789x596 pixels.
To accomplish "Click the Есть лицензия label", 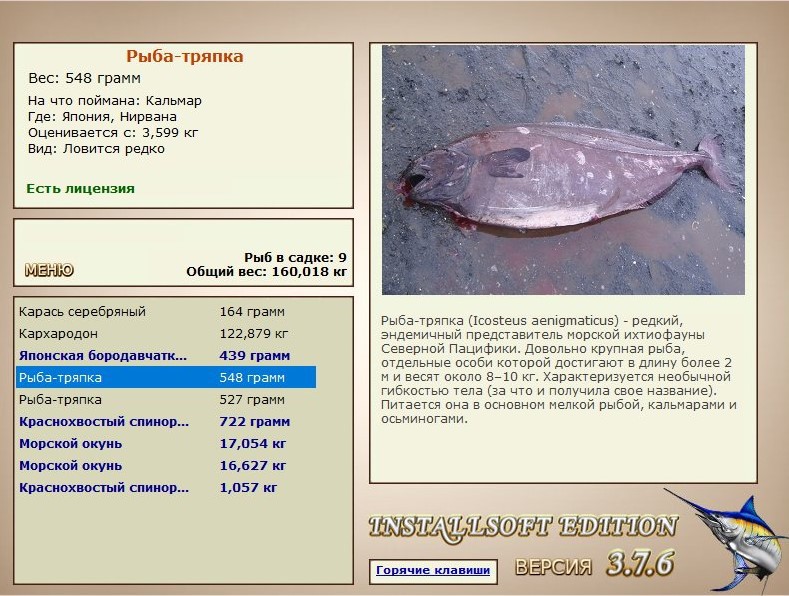I will 81,189.
